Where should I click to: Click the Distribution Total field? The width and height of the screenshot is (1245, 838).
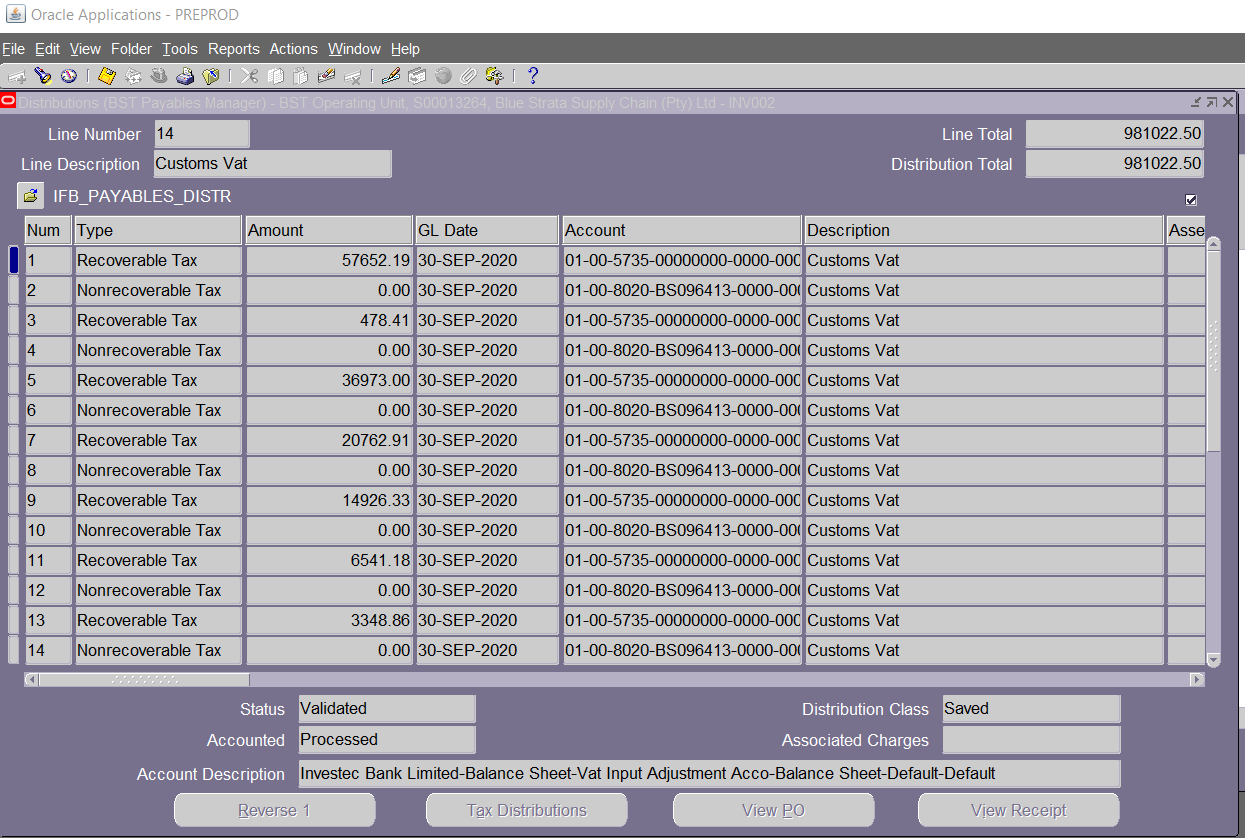point(1115,164)
